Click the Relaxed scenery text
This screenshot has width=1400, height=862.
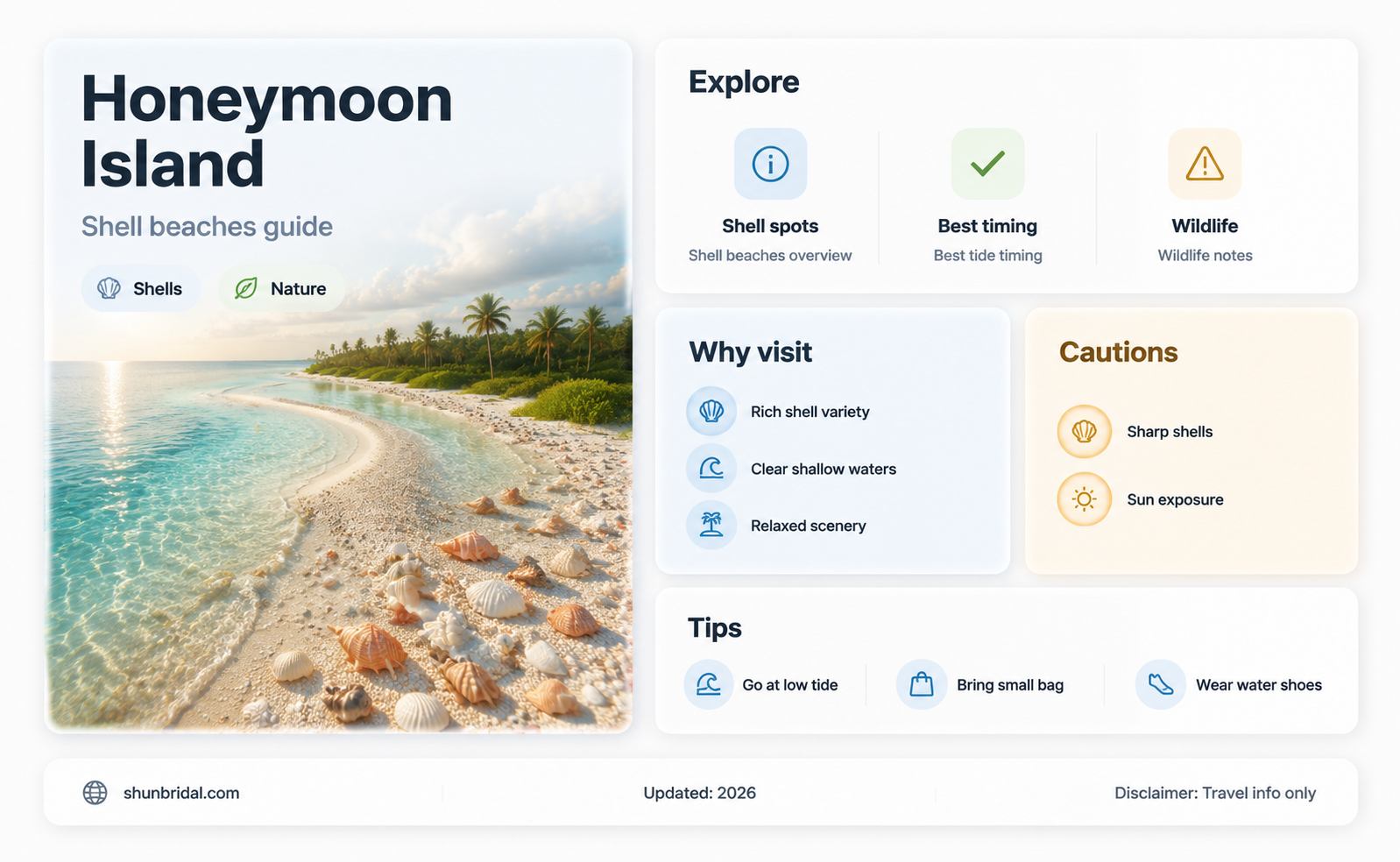[x=809, y=526]
